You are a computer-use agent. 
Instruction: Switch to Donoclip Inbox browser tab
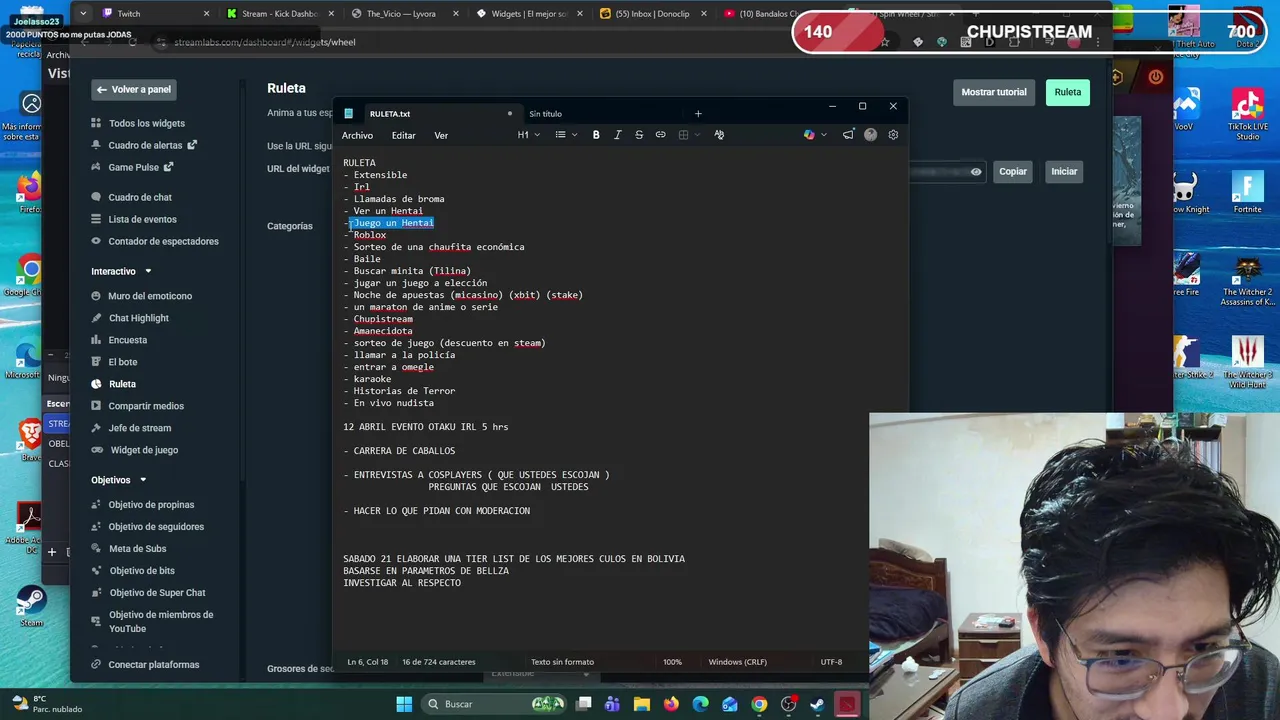653,14
